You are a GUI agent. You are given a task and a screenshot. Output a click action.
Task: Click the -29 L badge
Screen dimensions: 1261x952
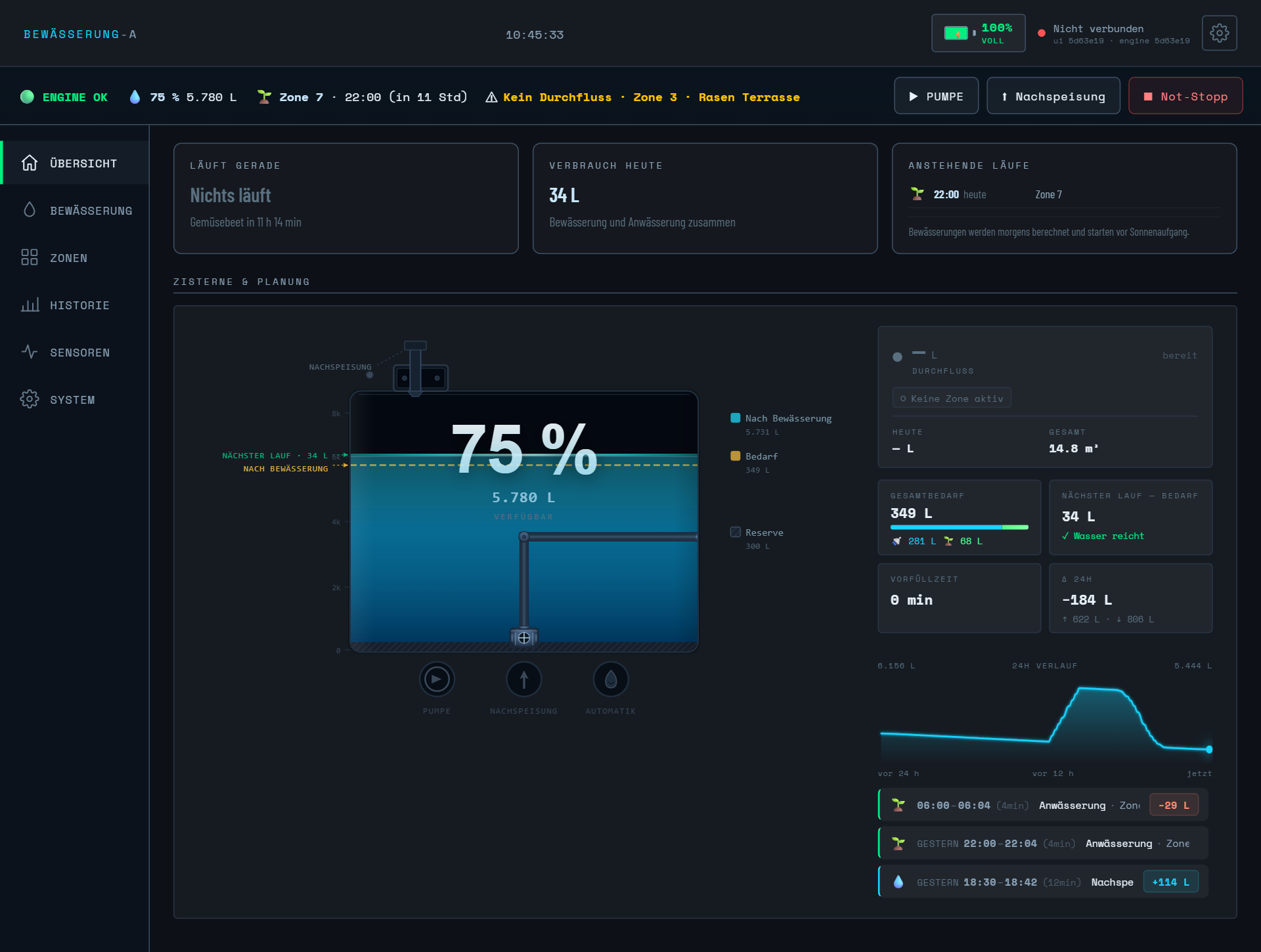coord(1174,805)
